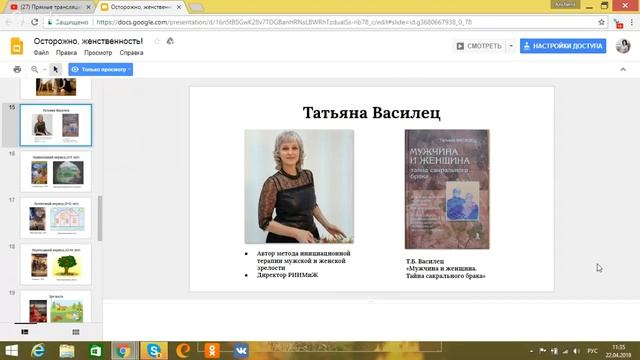640x360 pixels.
Task: Open the 'Только просмотр' mode dropdown
Action: [x=100, y=69]
